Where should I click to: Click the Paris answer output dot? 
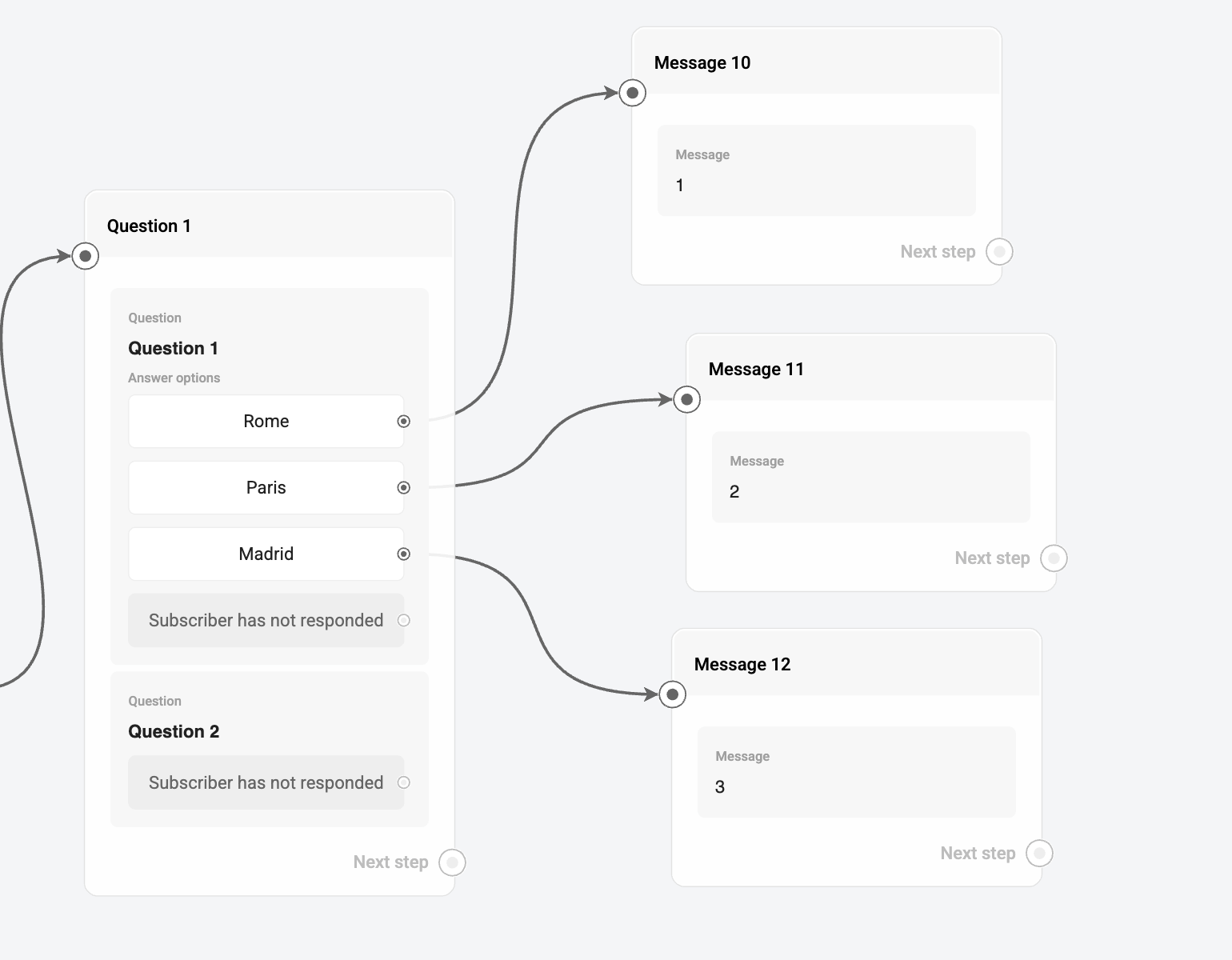pos(404,488)
